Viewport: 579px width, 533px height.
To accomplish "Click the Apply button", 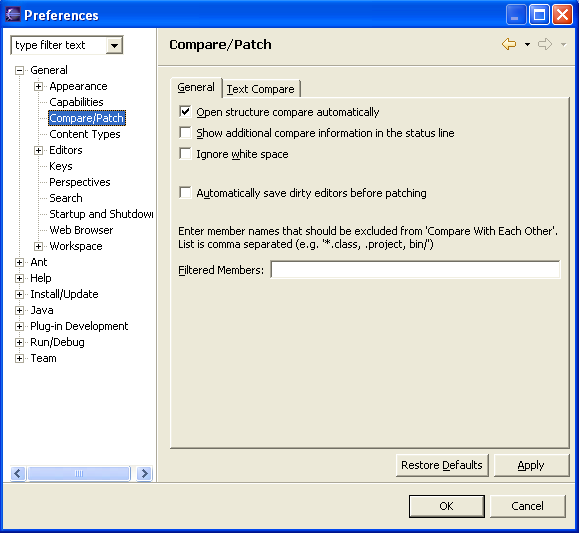I will tap(531, 465).
